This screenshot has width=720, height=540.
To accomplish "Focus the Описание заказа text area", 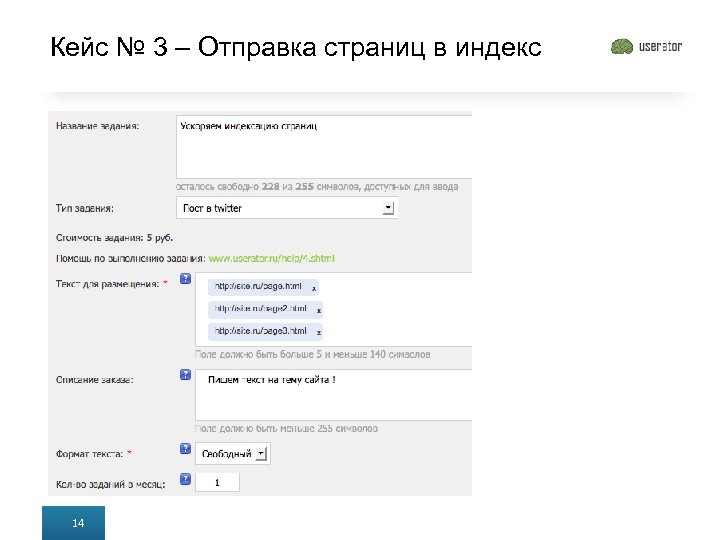I will (x=334, y=395).
